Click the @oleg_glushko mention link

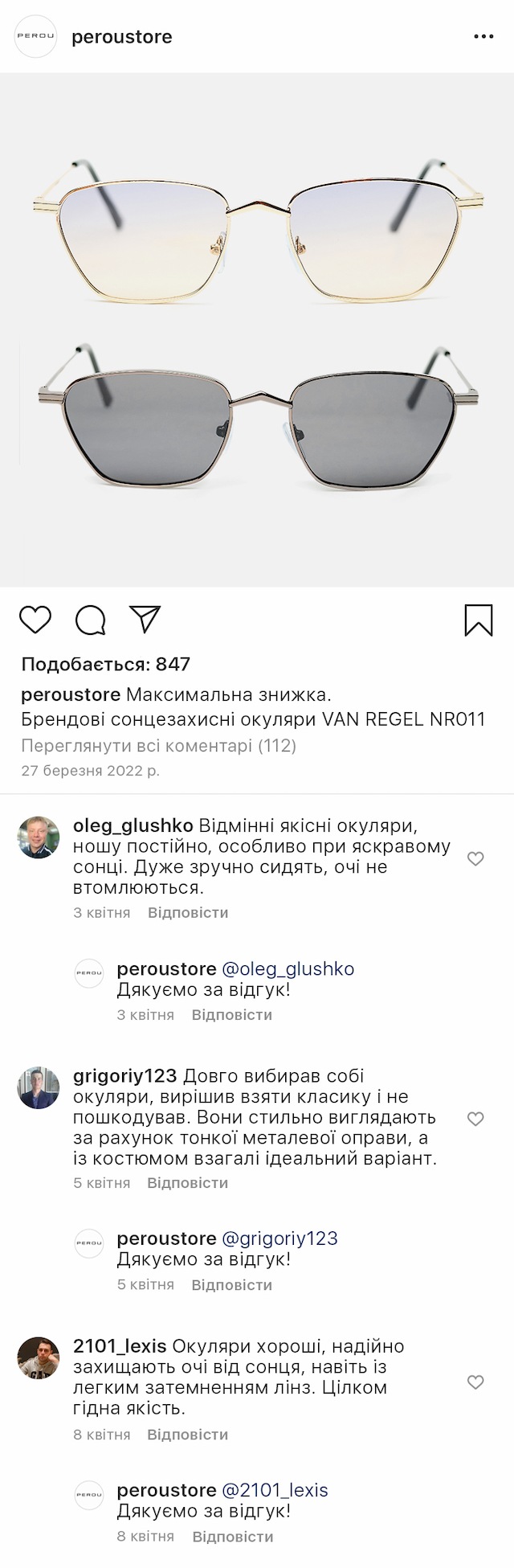(288, 969)
